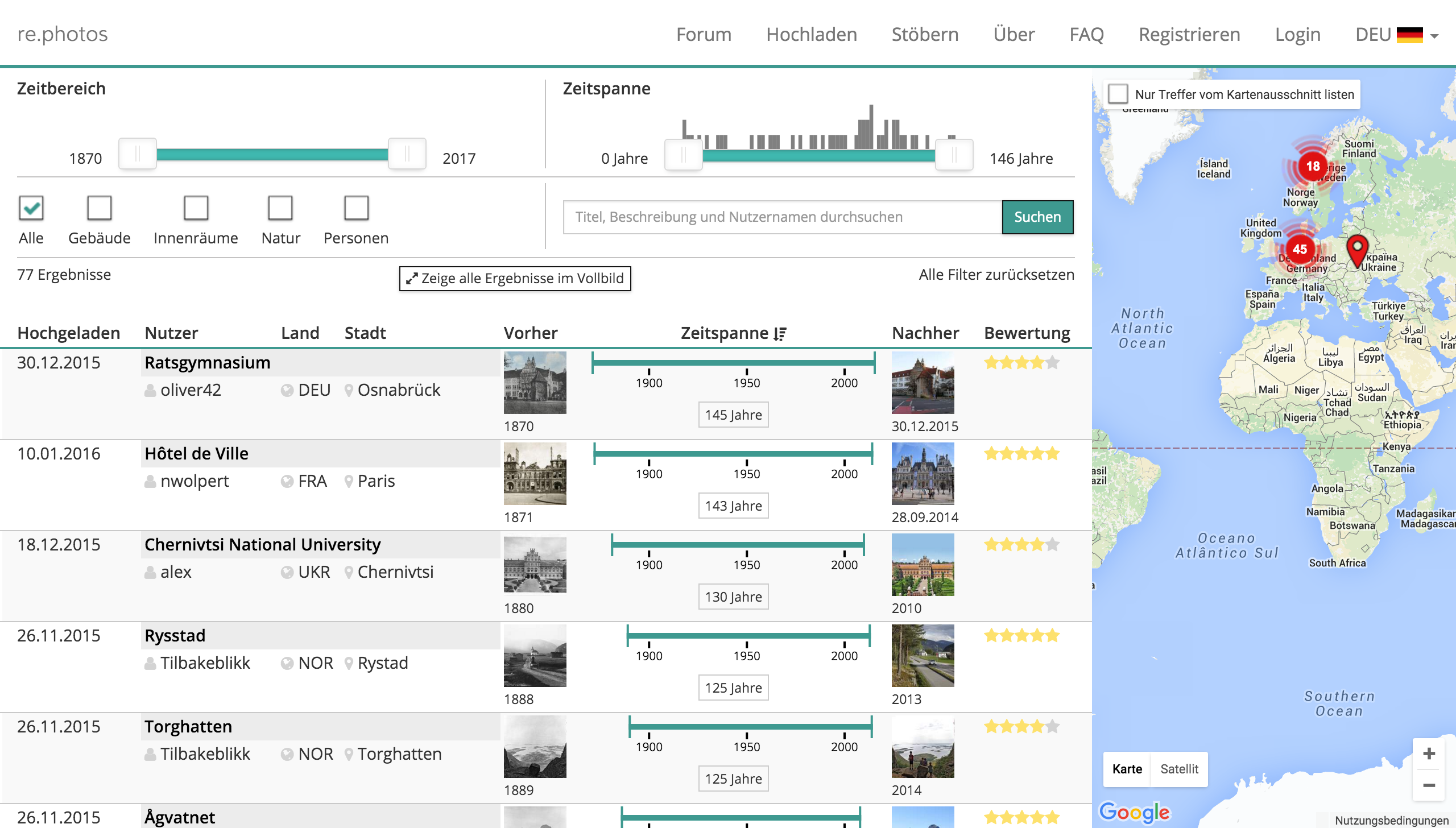Click the map cluster marker labeled 45
Screen dimensions: 1456x828
1300,249
